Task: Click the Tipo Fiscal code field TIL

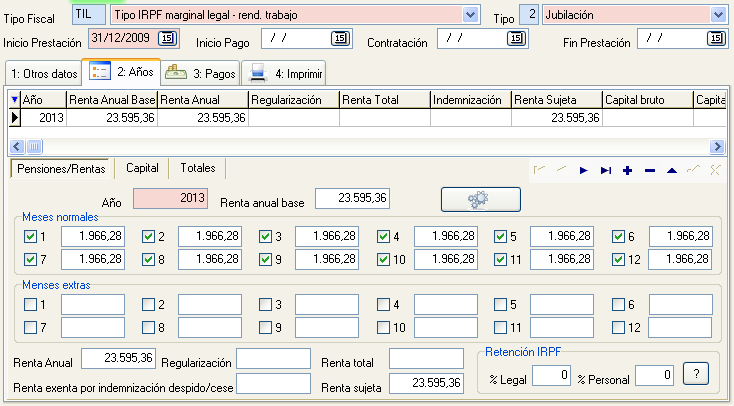Action: click(89, 15)
